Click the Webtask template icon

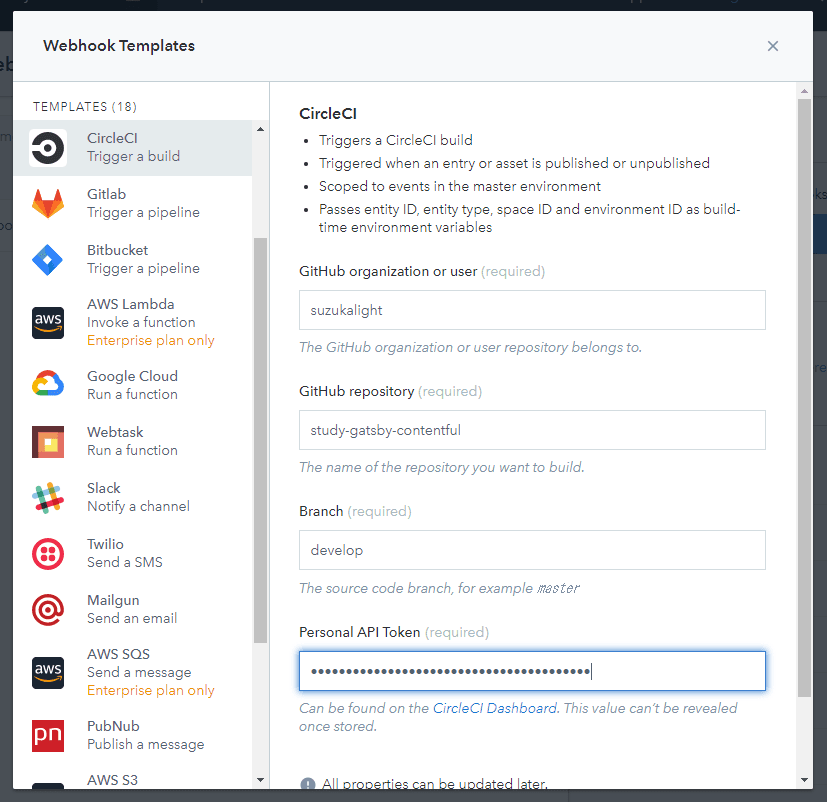48,441
